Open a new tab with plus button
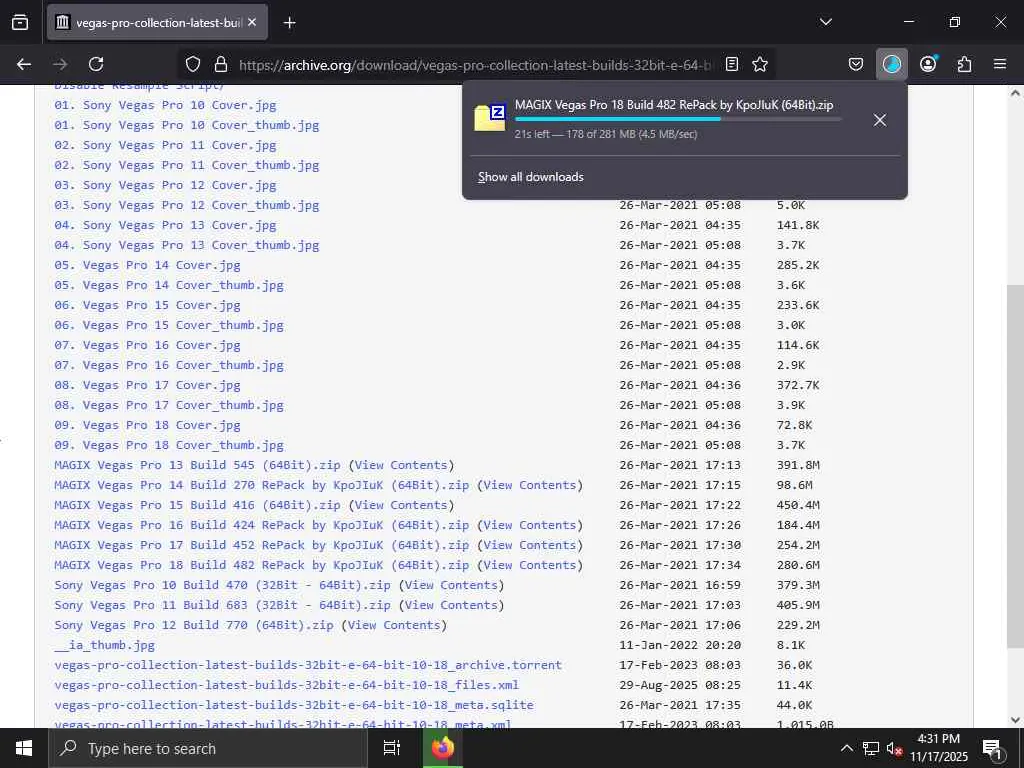Screen dimensions: 1024x768 pyautogui.click(x=290, y=23)
